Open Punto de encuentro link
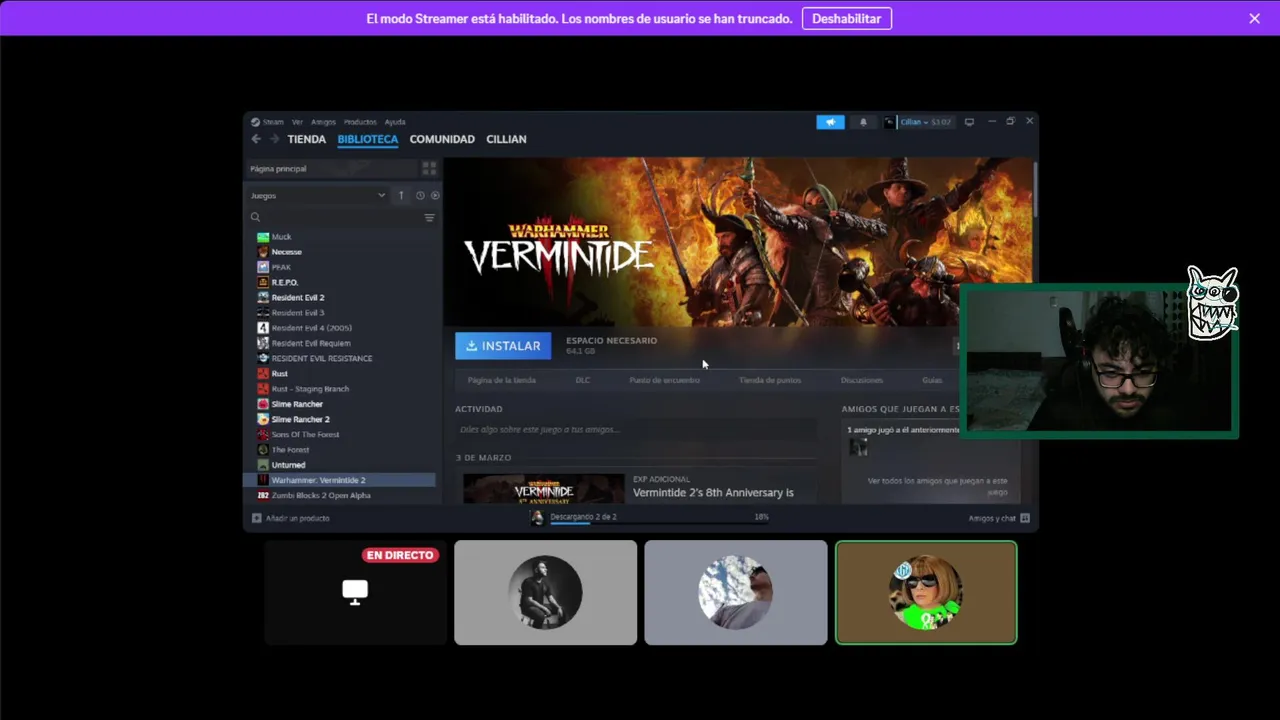 point(664,380)
